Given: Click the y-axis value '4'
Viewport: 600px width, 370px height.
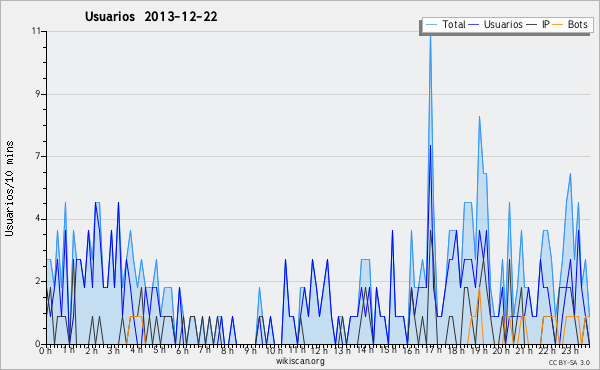Looking at the screenshot, I should (x=38, y=219).
